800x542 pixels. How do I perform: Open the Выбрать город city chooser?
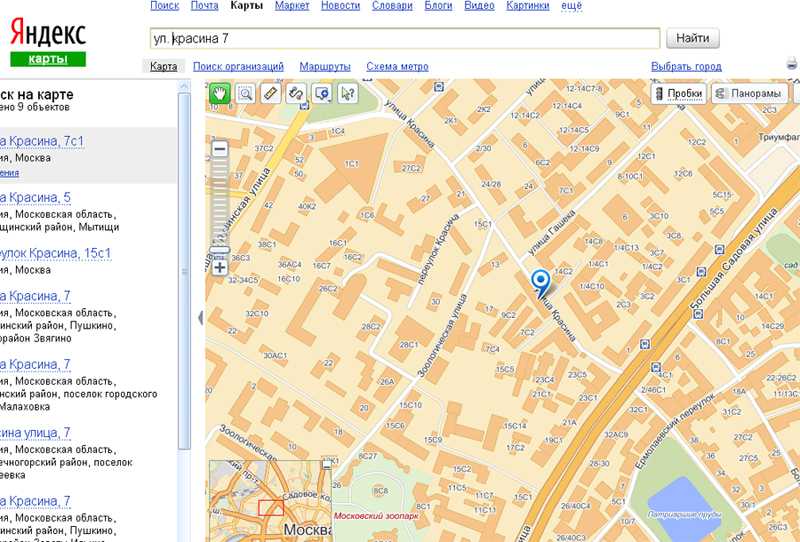coord(686,66)
